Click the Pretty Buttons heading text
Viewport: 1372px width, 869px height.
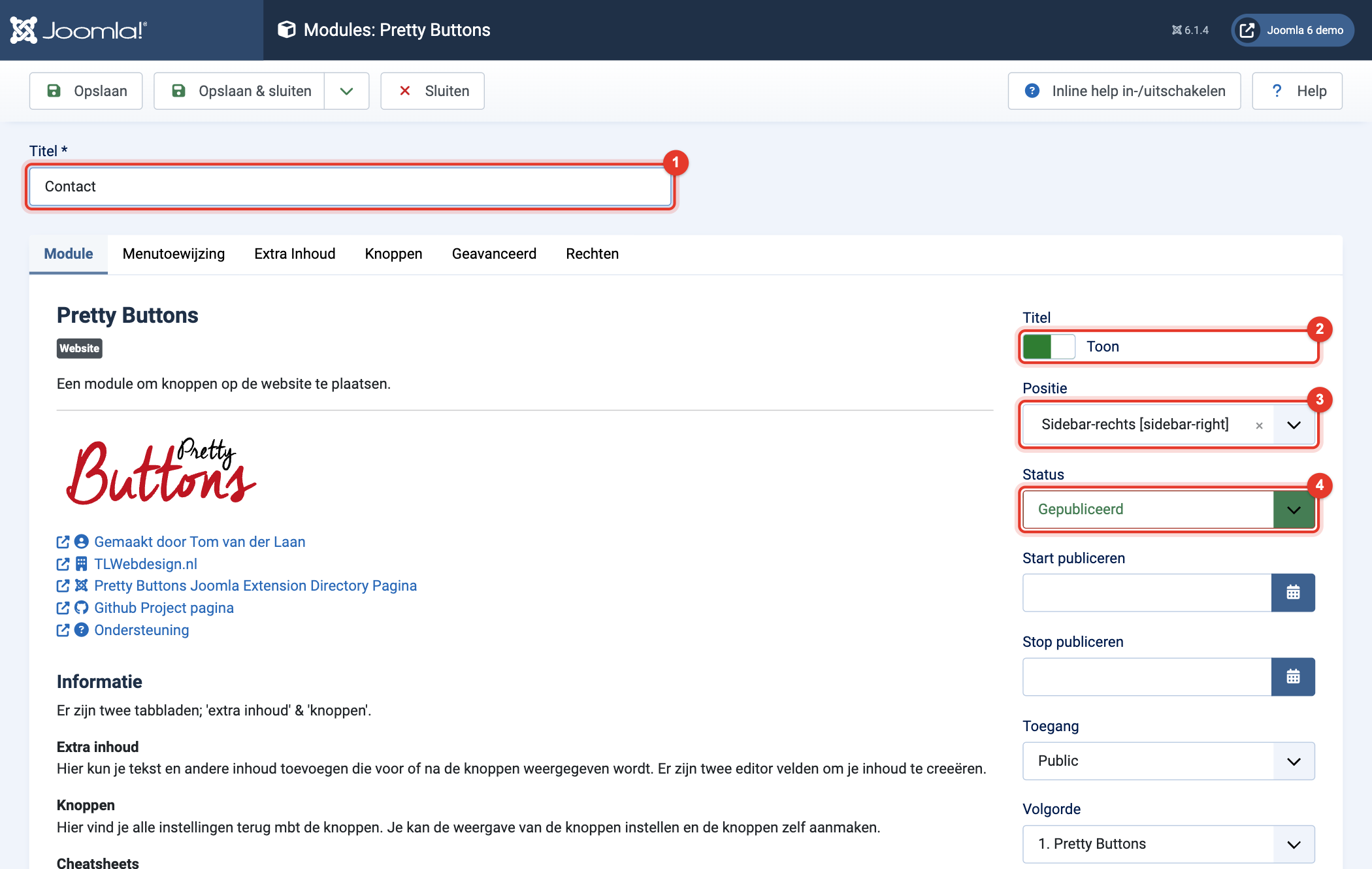[x=127, y=316]
